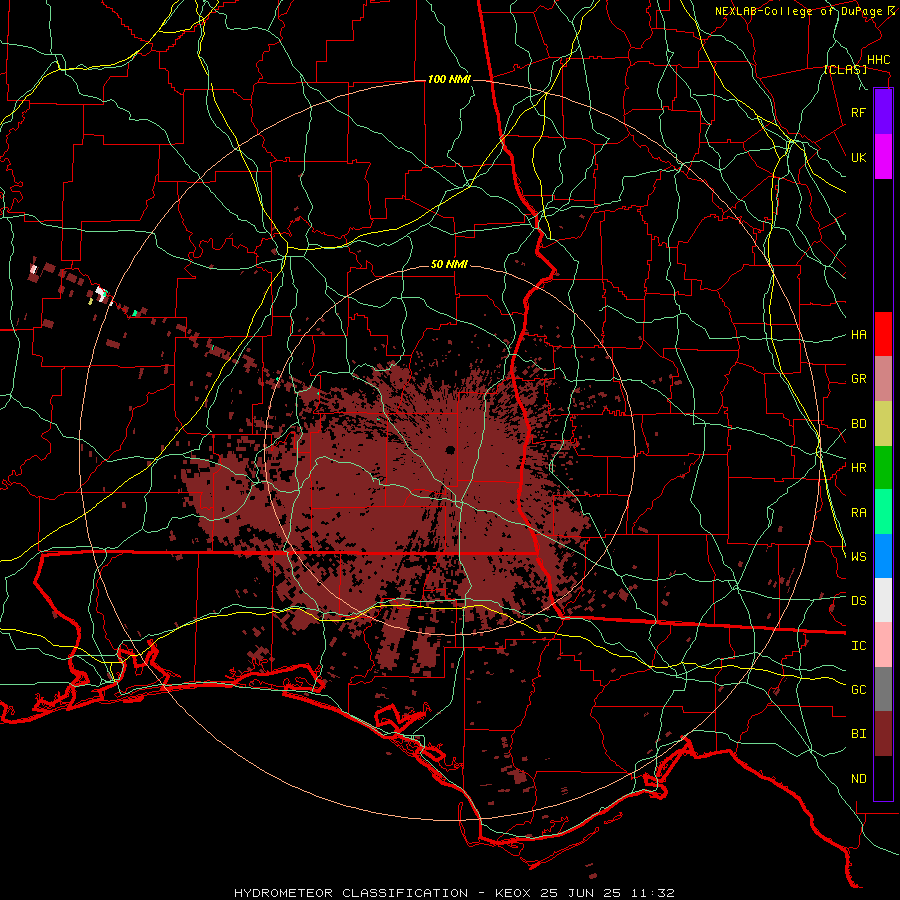Click the BD yellow legend swatch
900x900 pixels.
pos(883,424)
